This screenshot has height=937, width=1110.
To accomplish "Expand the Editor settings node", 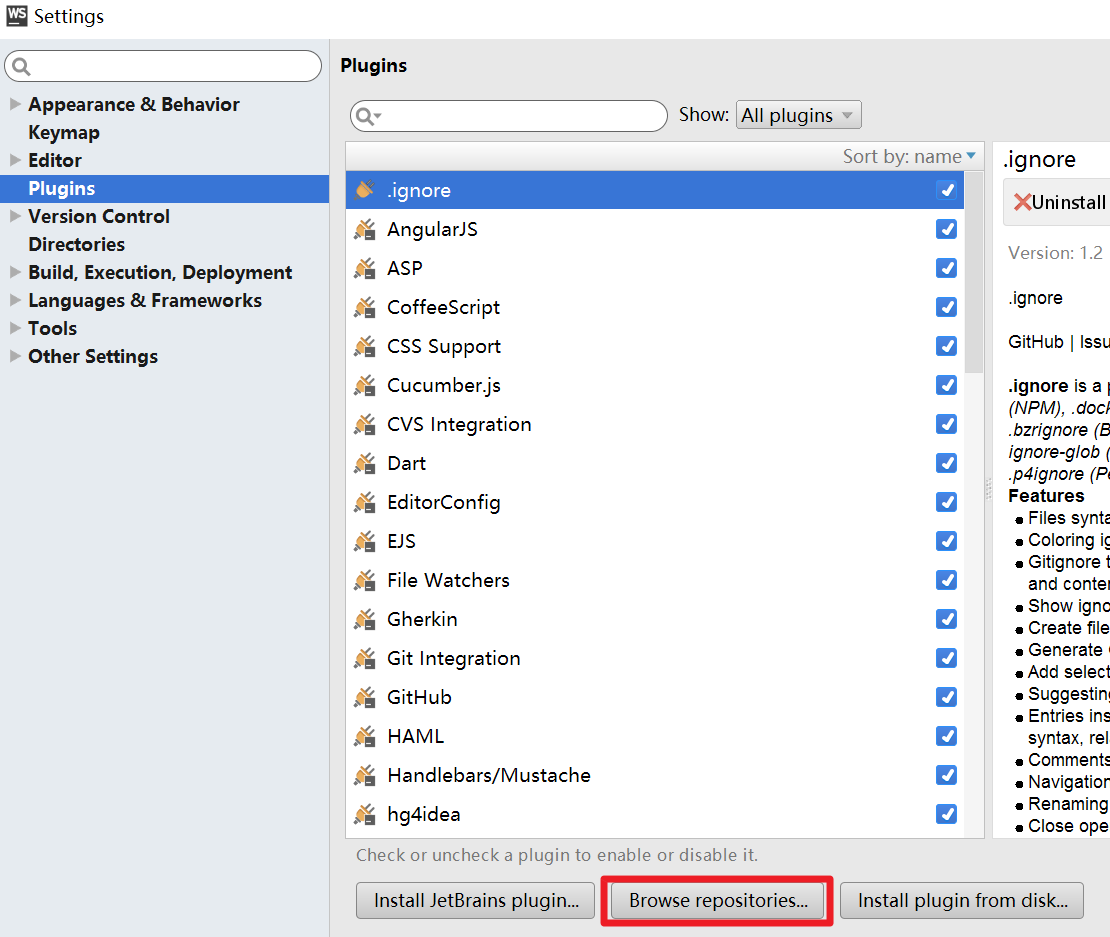I will coord(15,160).
